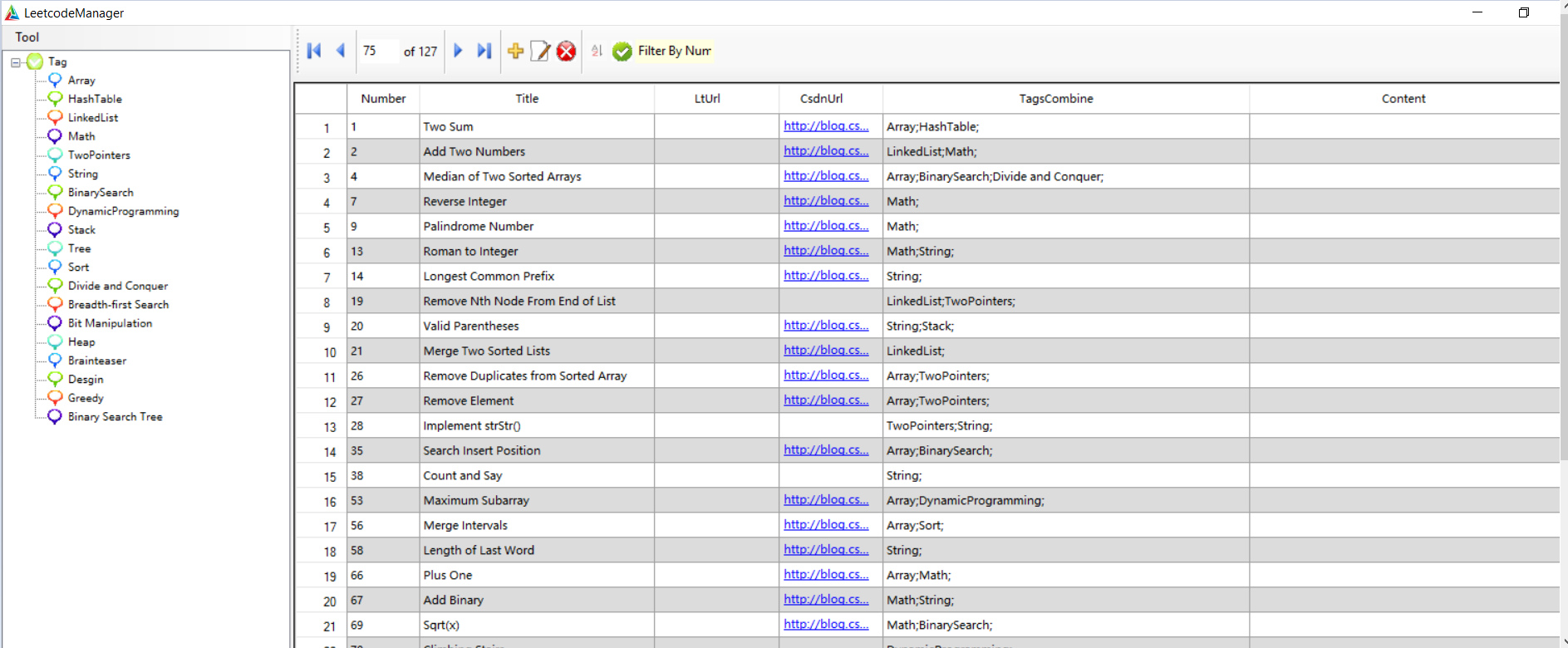1568x648 pixels.
Task: Select Sort tag in tree
Action: [x=78, y=268]
